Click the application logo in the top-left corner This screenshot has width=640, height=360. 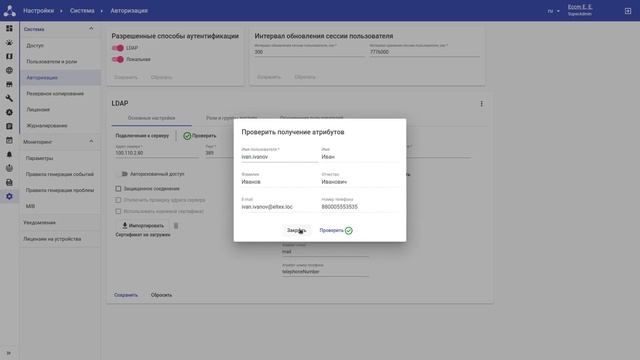click(x=9, y=11)
